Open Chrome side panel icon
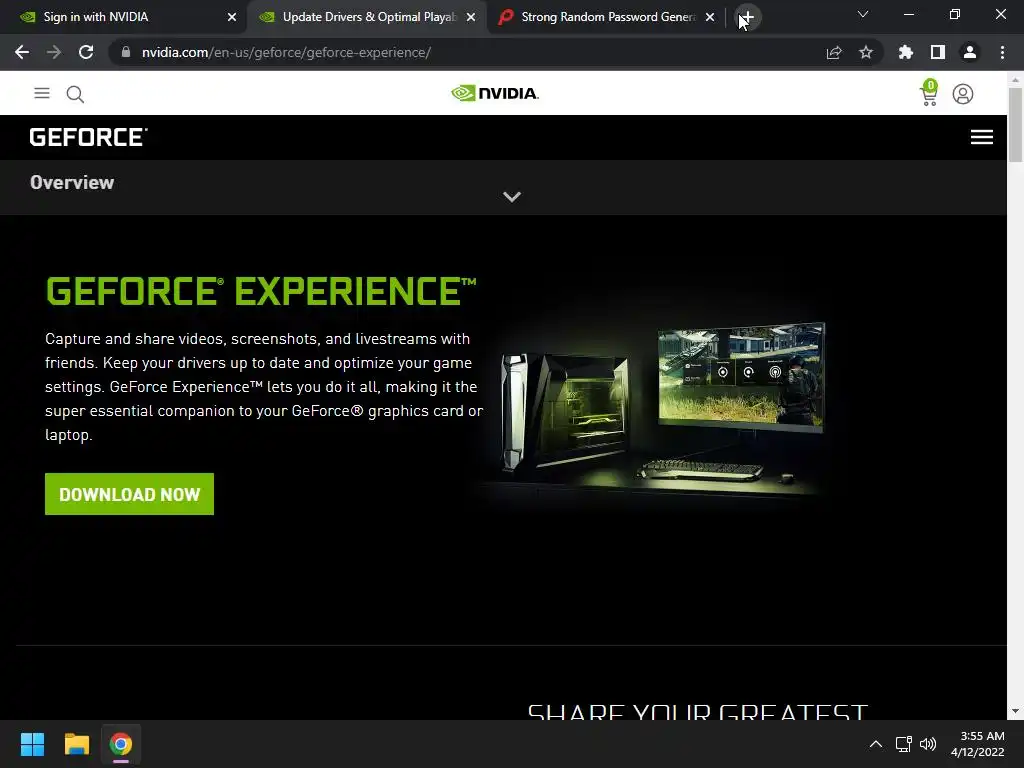This screenshot has width=1024, height=768. pos(938,52)
